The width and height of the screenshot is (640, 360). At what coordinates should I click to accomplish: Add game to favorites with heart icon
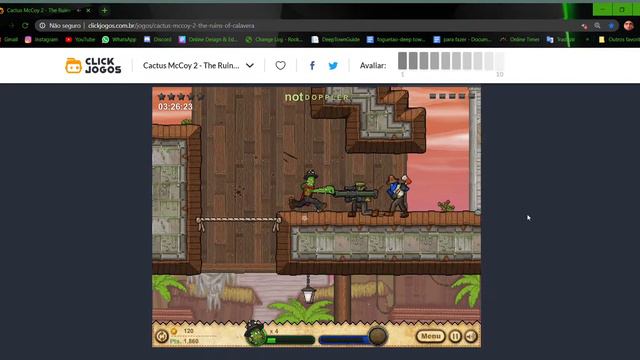(280, 65)
